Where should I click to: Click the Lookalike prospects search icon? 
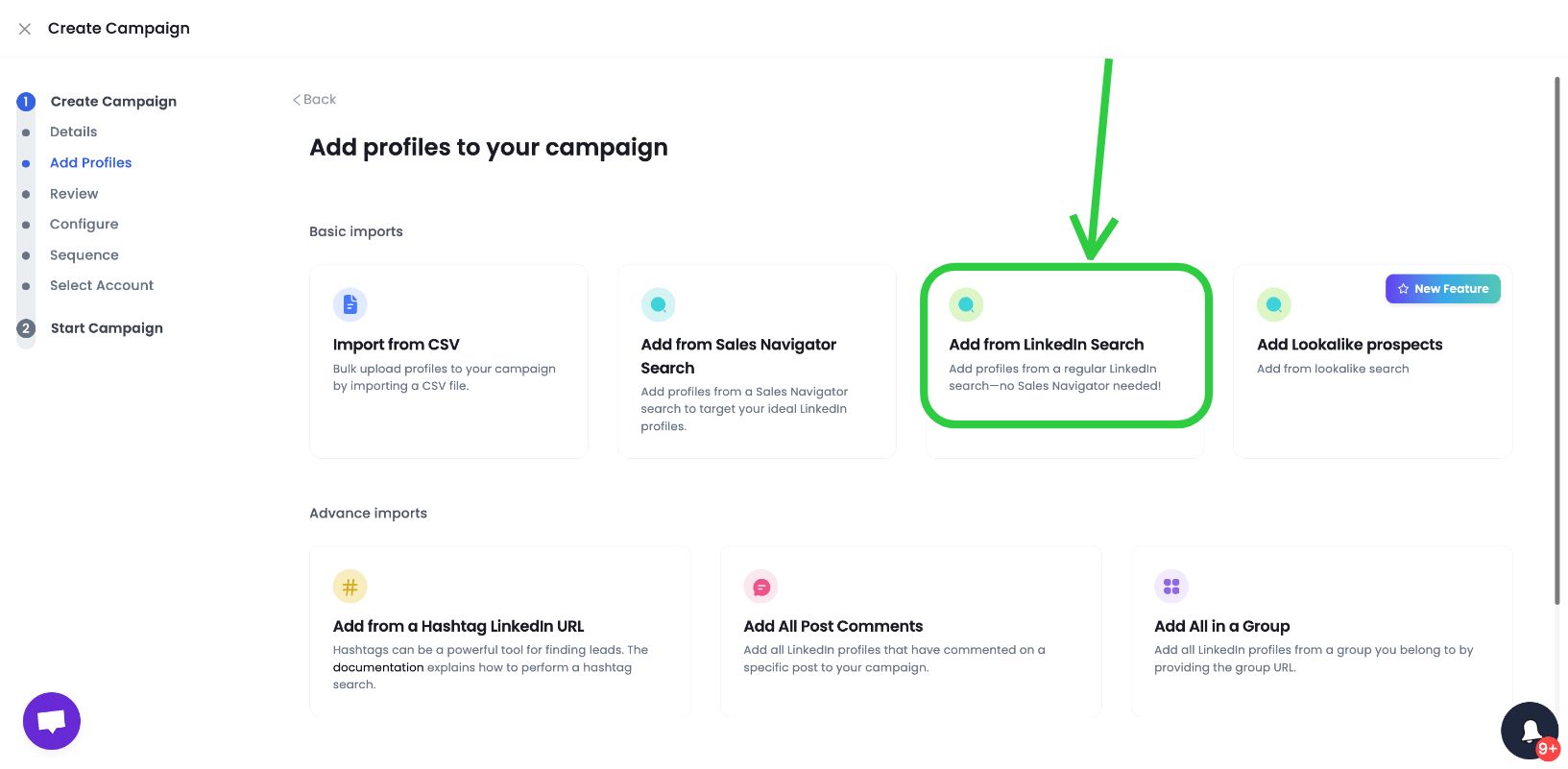(1273, 303)
